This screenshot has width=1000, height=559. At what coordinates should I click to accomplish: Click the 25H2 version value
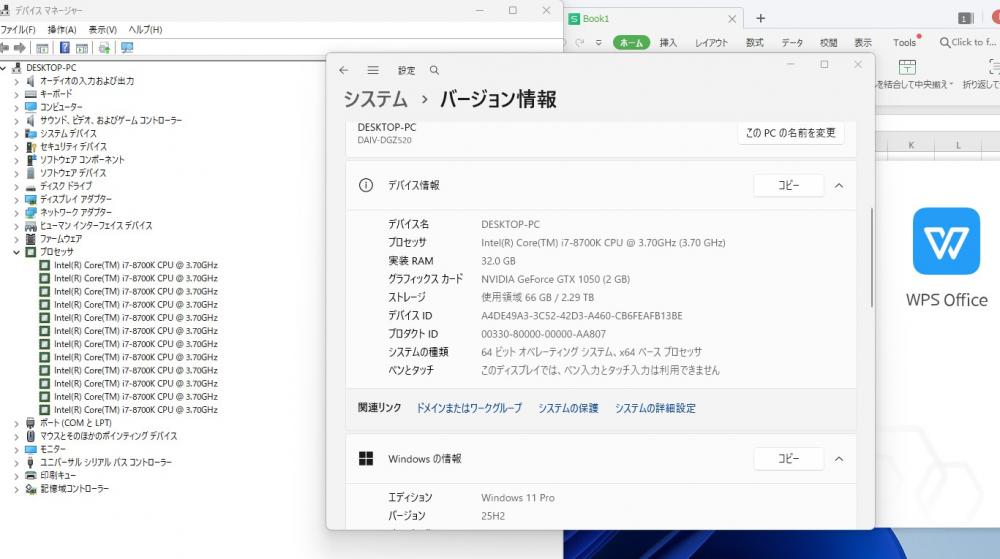point(493,516)
